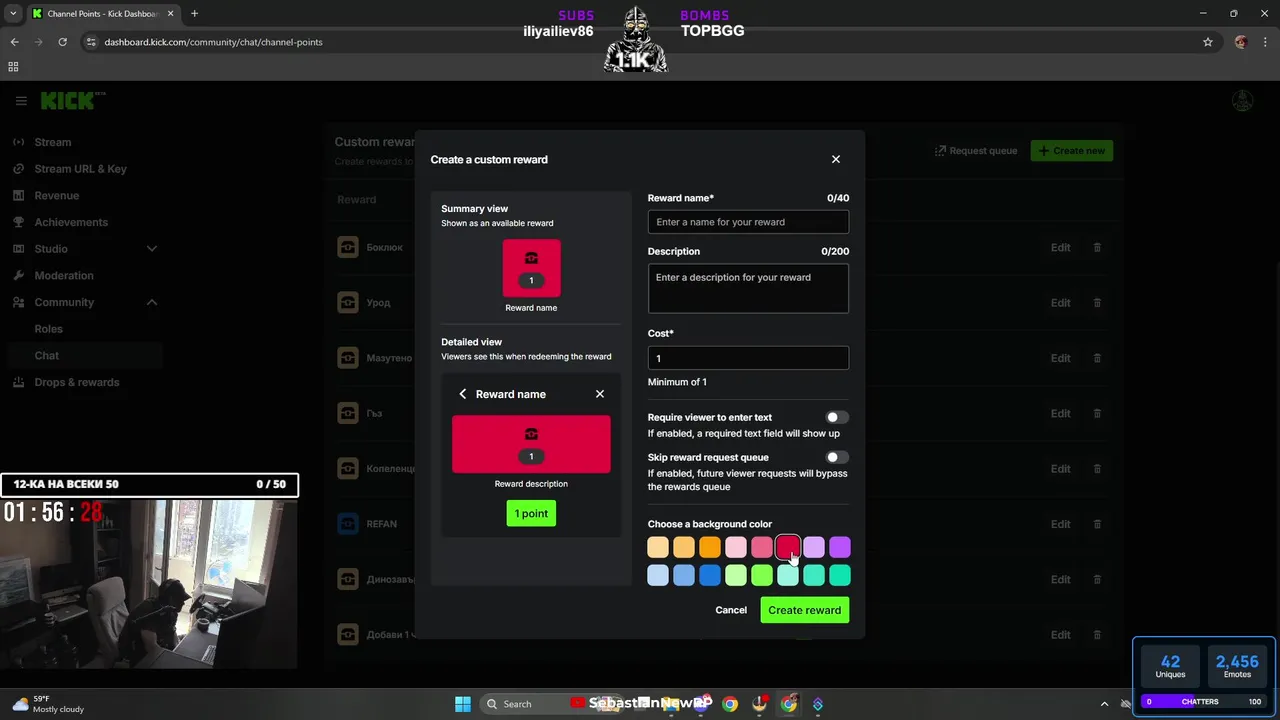Delete the Боклюк reward with trash icon

[x=1097, y=247]
